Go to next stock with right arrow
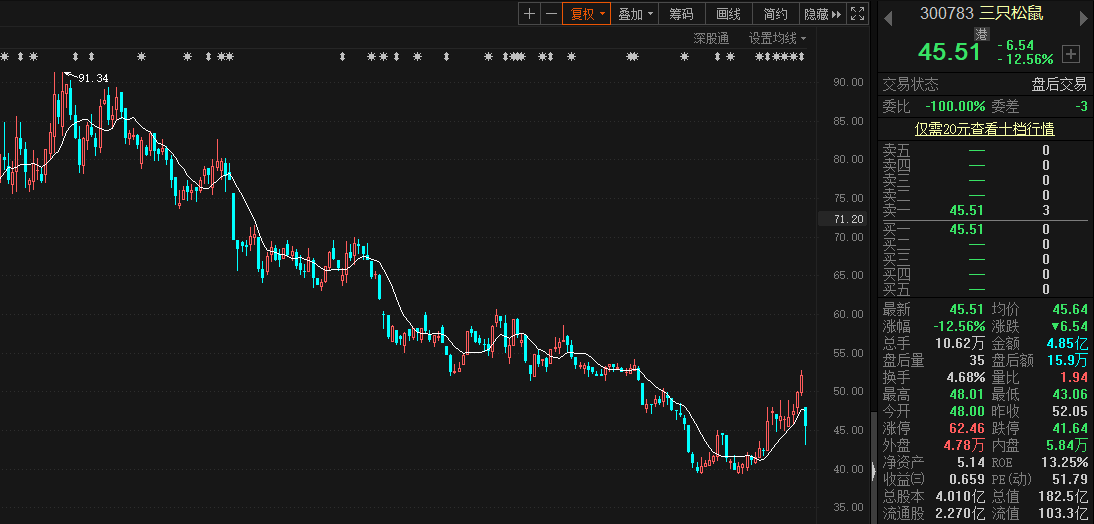1094x524 pixels. click(x=1081, y=15)
